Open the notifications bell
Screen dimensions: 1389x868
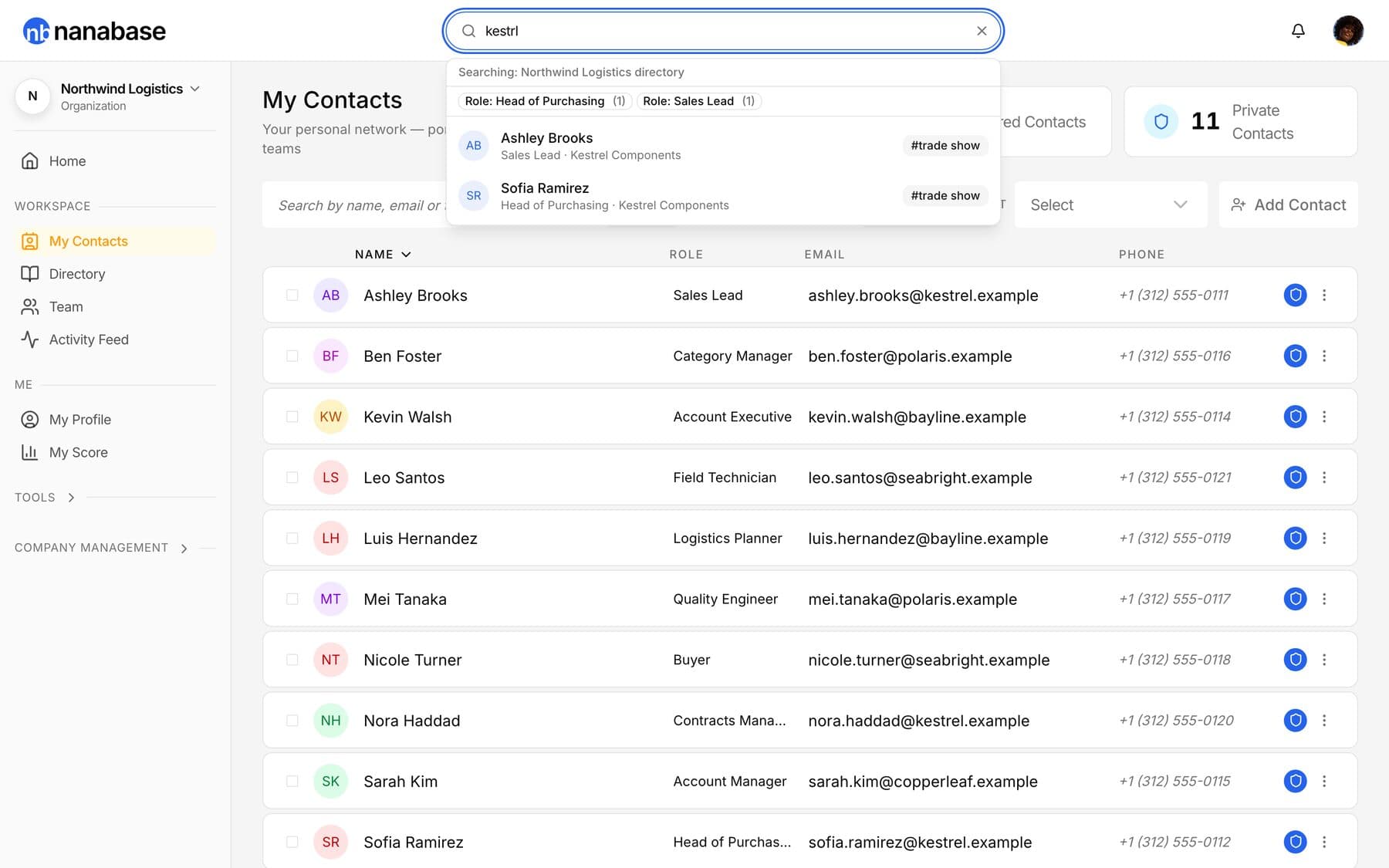[1298, 31]
